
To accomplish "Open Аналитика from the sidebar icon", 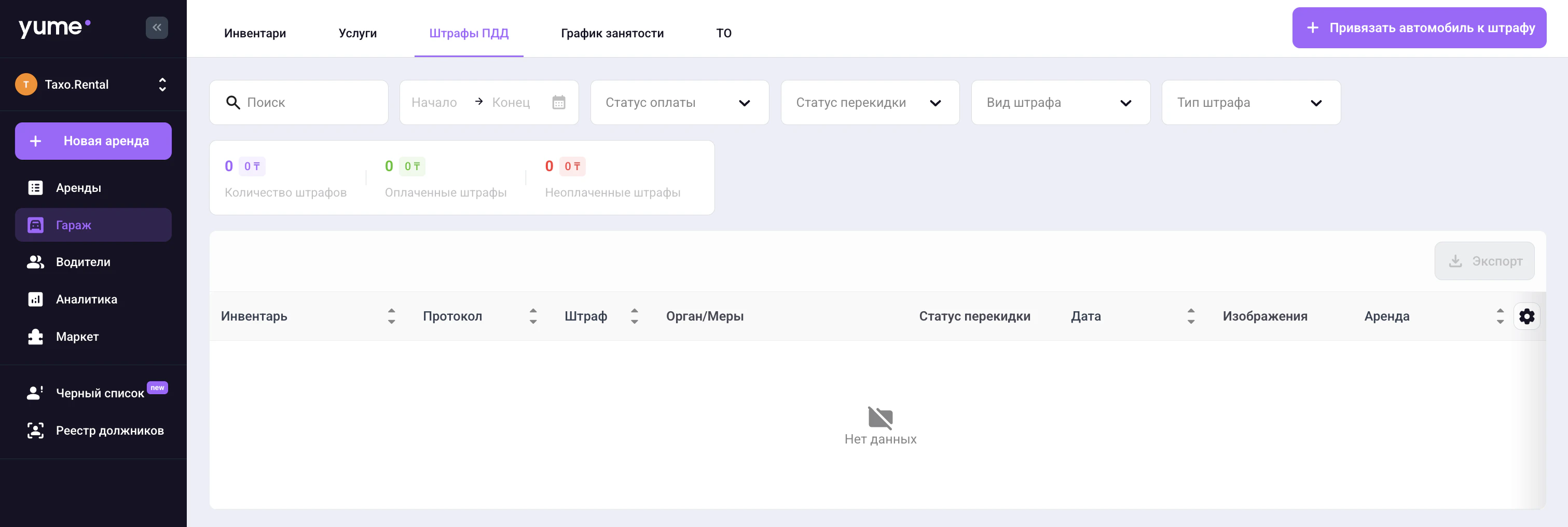I will [x=35, y=299].
